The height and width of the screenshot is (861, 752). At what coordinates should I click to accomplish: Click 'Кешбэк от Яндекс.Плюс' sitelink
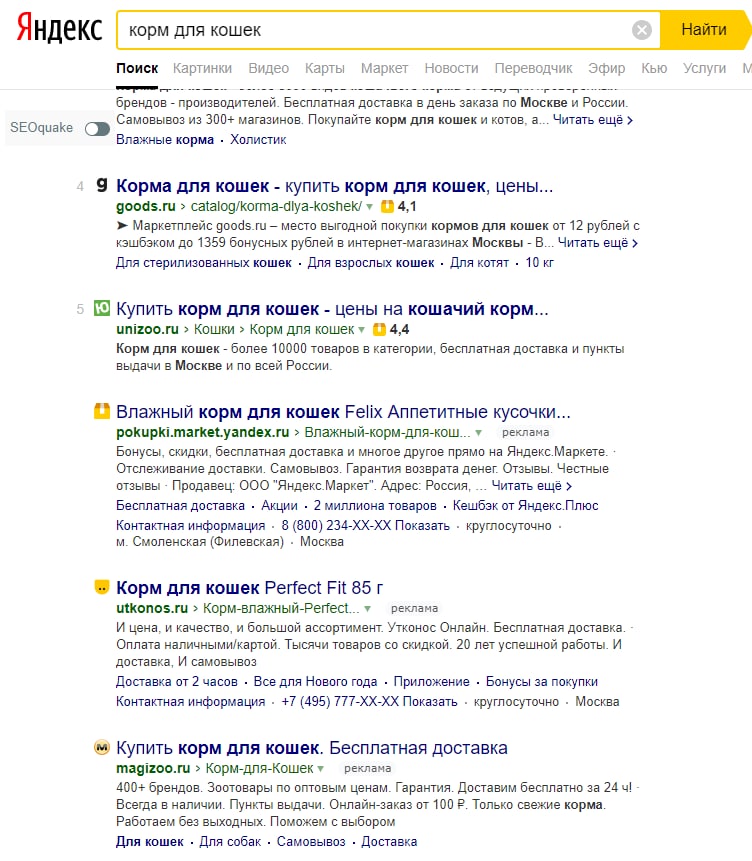[x=526, y=506]
